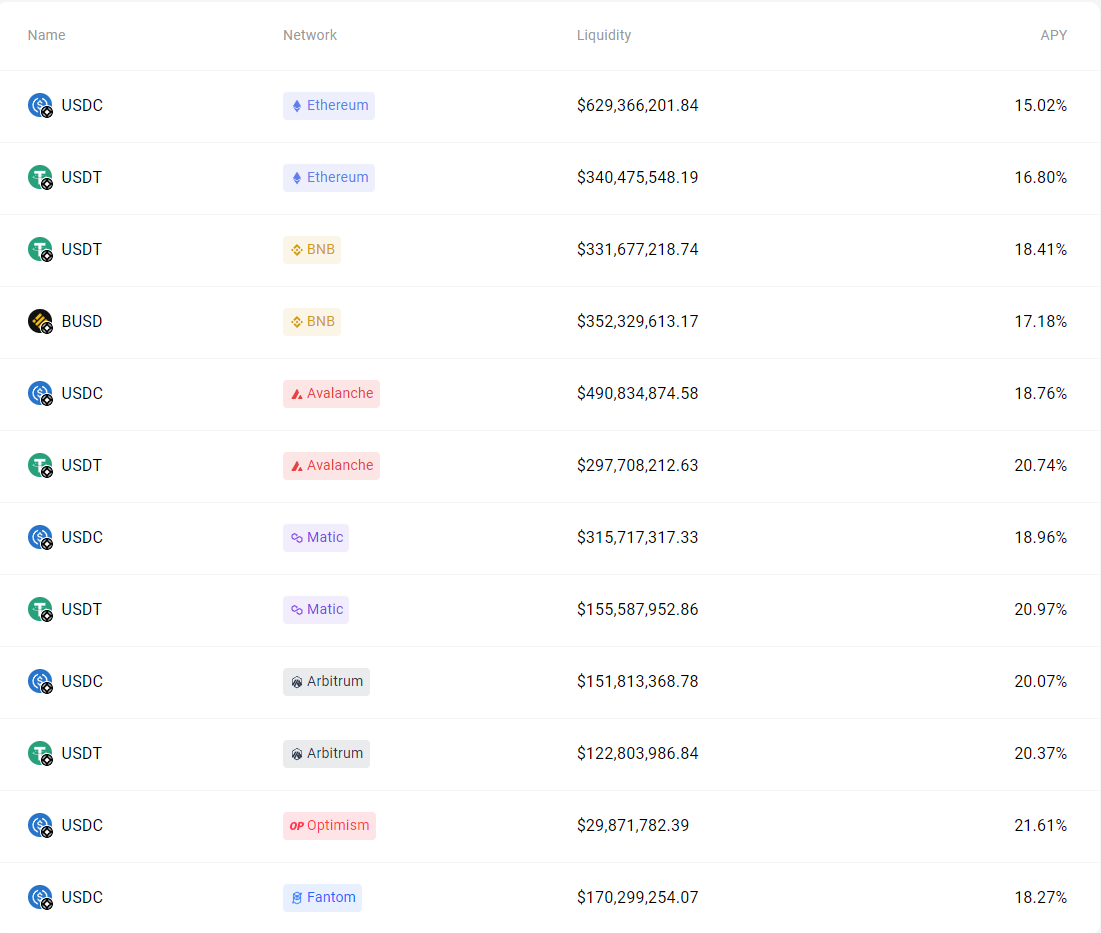The width and height of the screenshot is (1101, 933).
Task: Select the Ethereum network badge for USDT
Action: click(x=329, y=178)
